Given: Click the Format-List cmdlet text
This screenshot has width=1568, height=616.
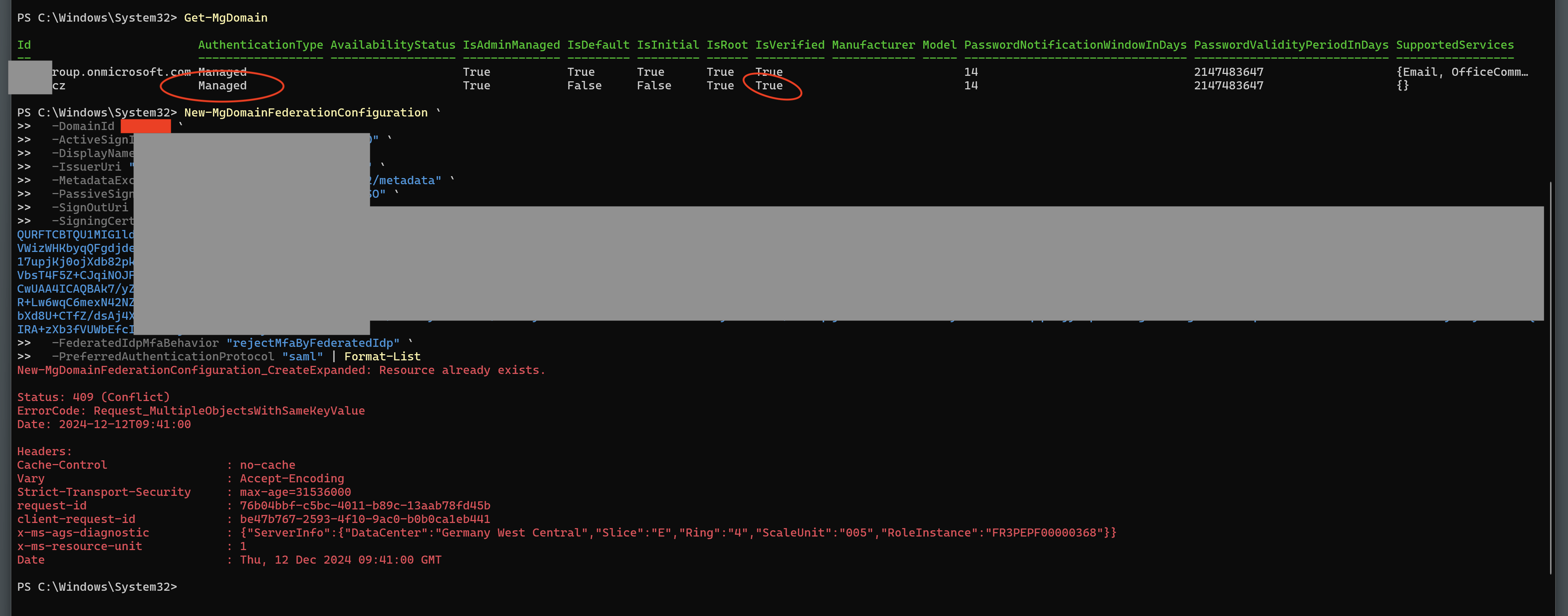Looking at the screenshot, I should pos(382,356).
